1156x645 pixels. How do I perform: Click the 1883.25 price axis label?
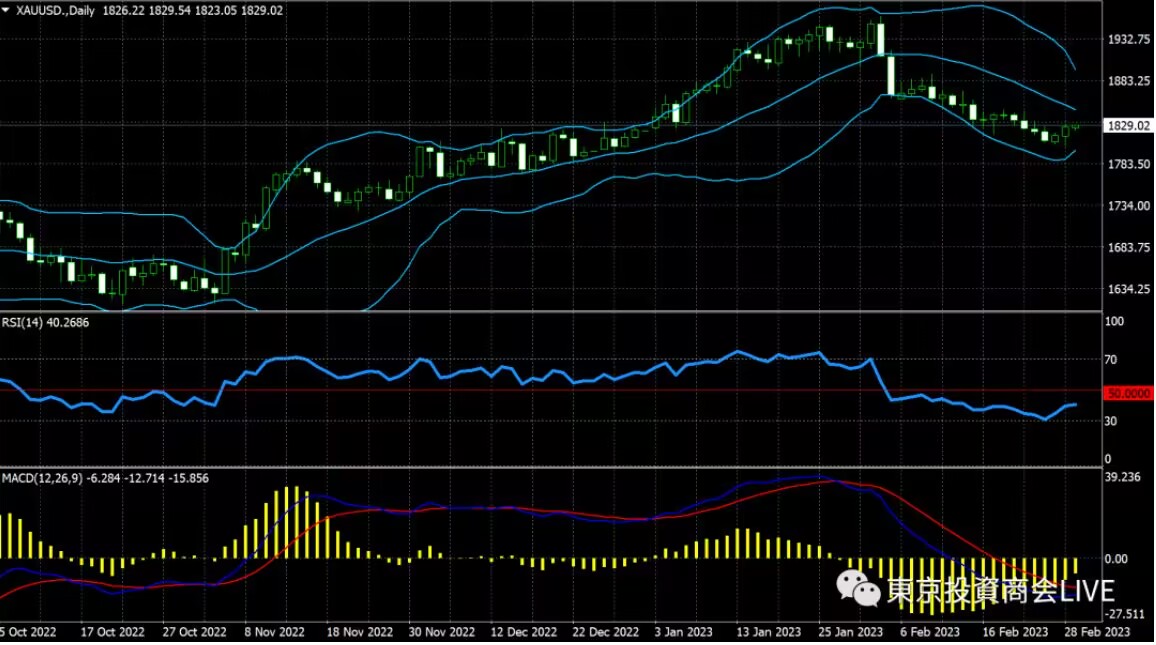[1129, 81]
